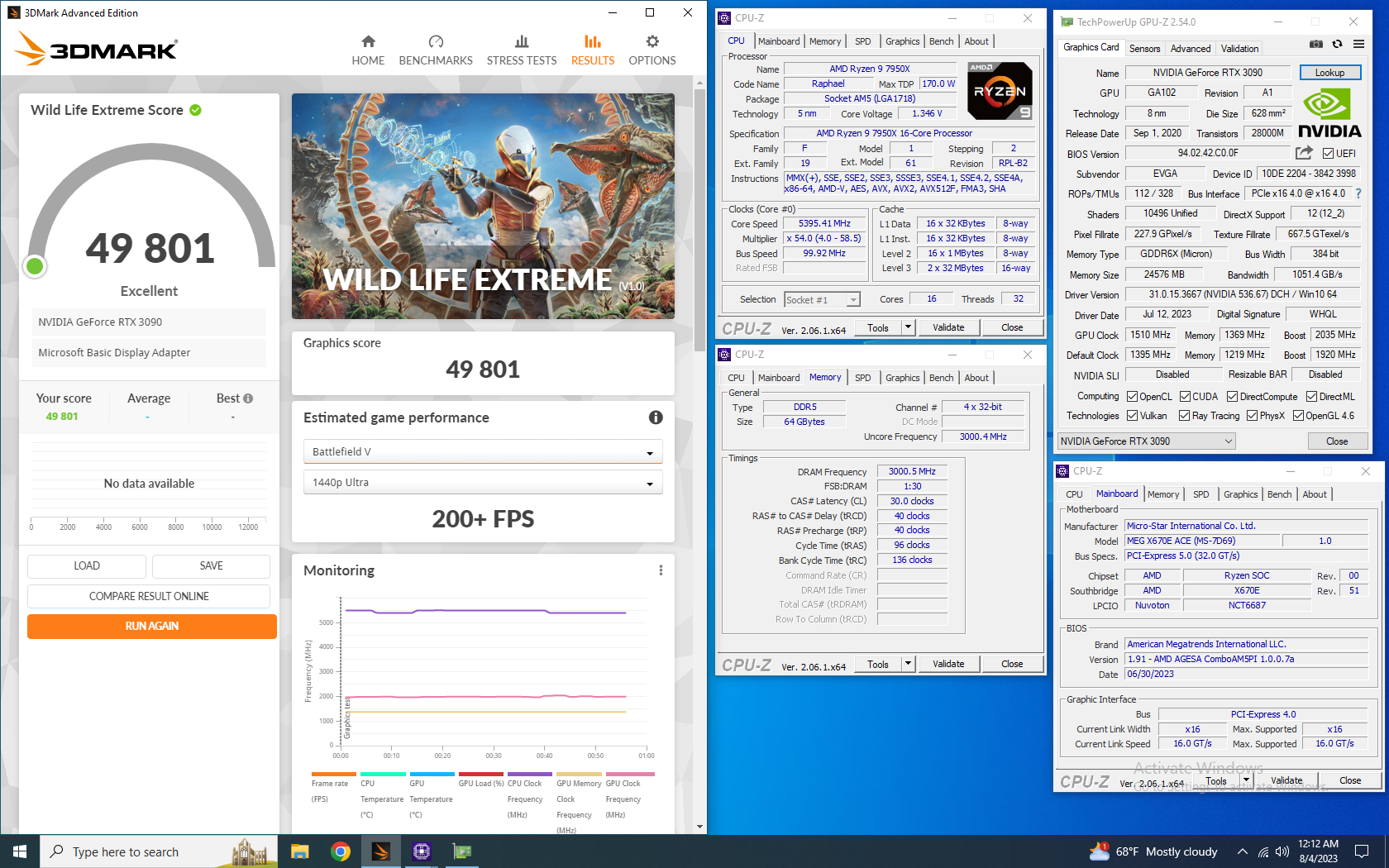Toggle the DirectCompute checkbox in GPU-Z
Viewport: 1389px width, 868px height.
point(1232,397)
